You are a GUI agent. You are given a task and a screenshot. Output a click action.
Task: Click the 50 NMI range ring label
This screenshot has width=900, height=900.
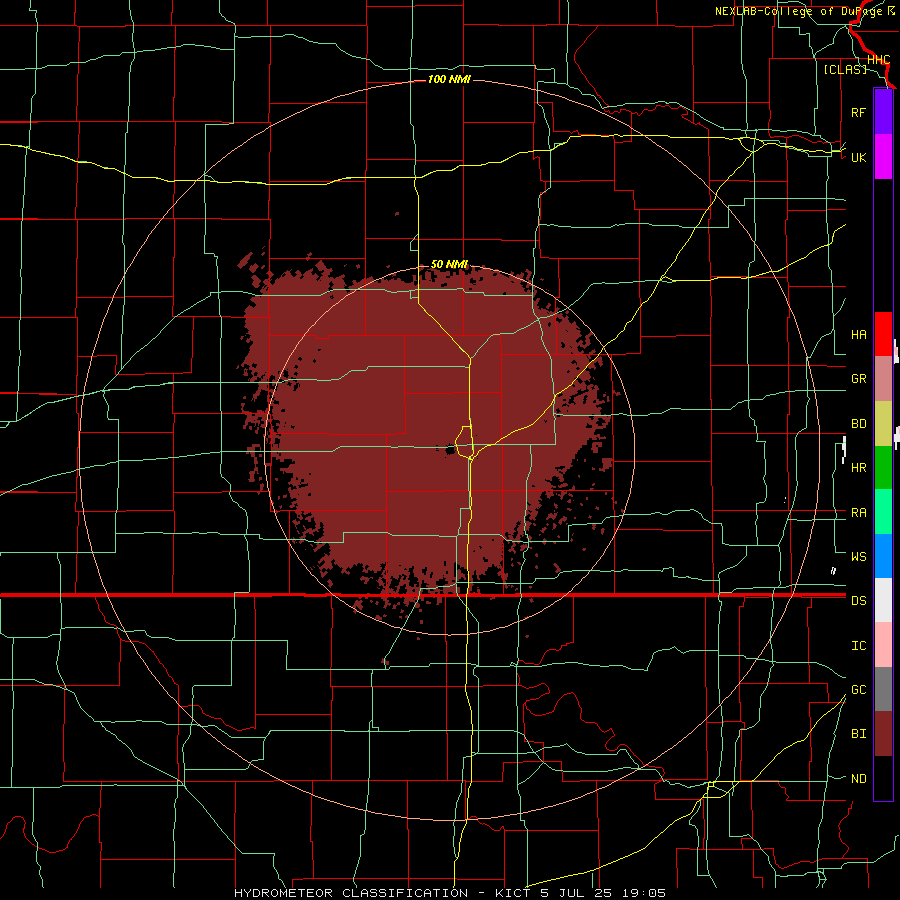[x=449, y=264]
